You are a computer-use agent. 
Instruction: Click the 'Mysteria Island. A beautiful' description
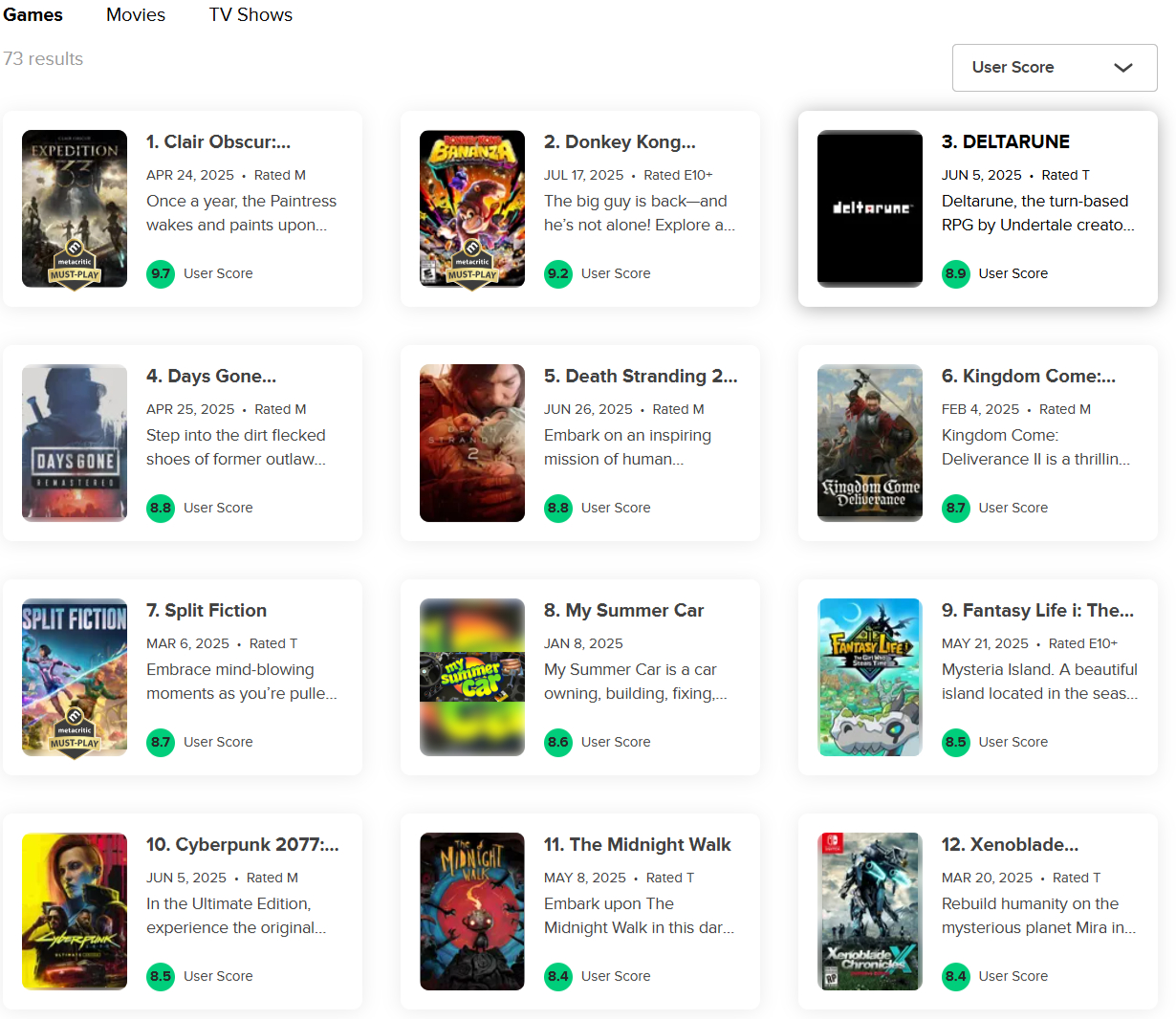click(x=1040, y=682)
